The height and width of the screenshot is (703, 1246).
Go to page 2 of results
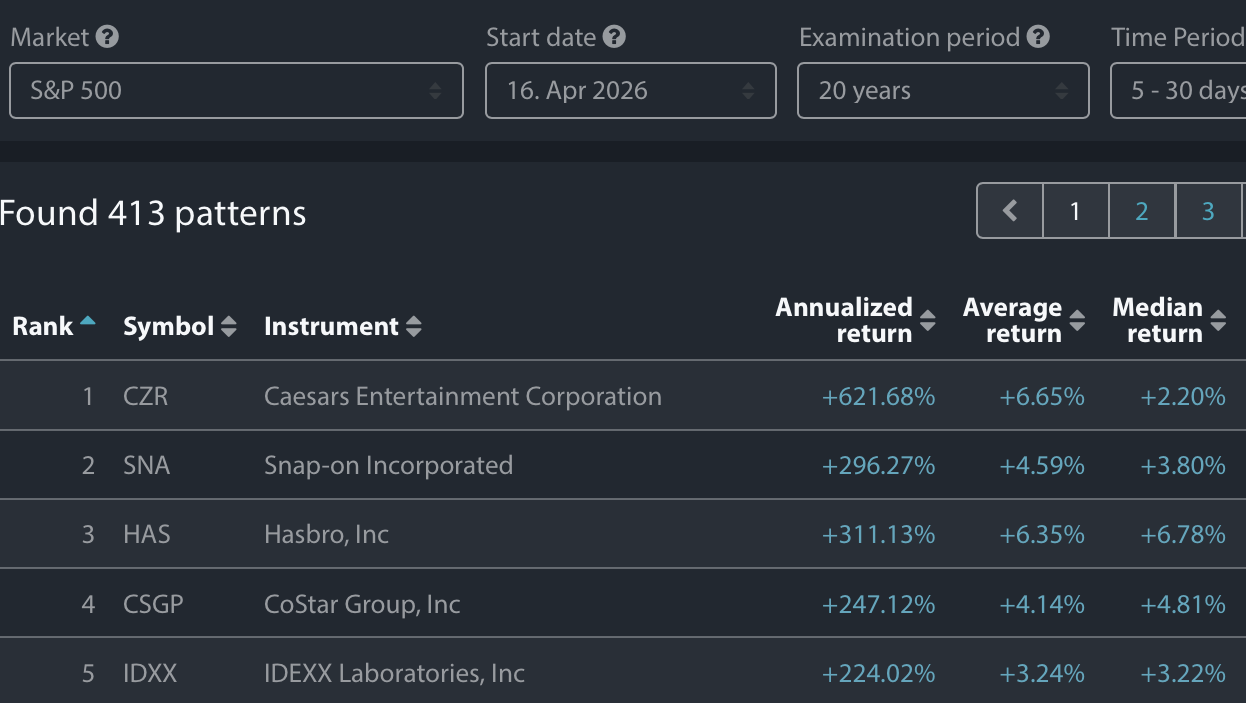tap(1142, 211)
